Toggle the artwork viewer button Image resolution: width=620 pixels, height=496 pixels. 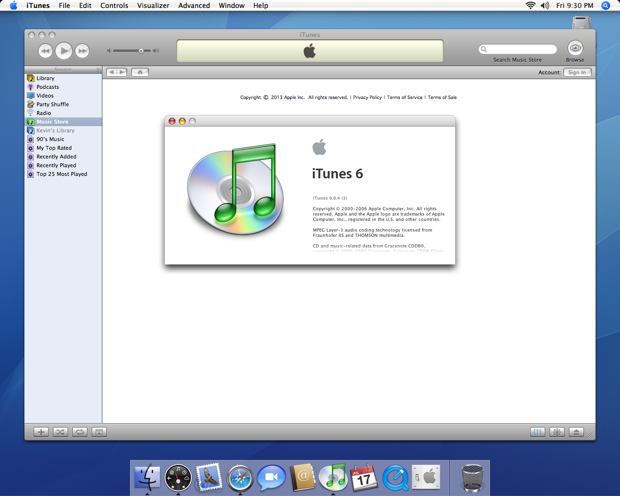tap(99, 432)
